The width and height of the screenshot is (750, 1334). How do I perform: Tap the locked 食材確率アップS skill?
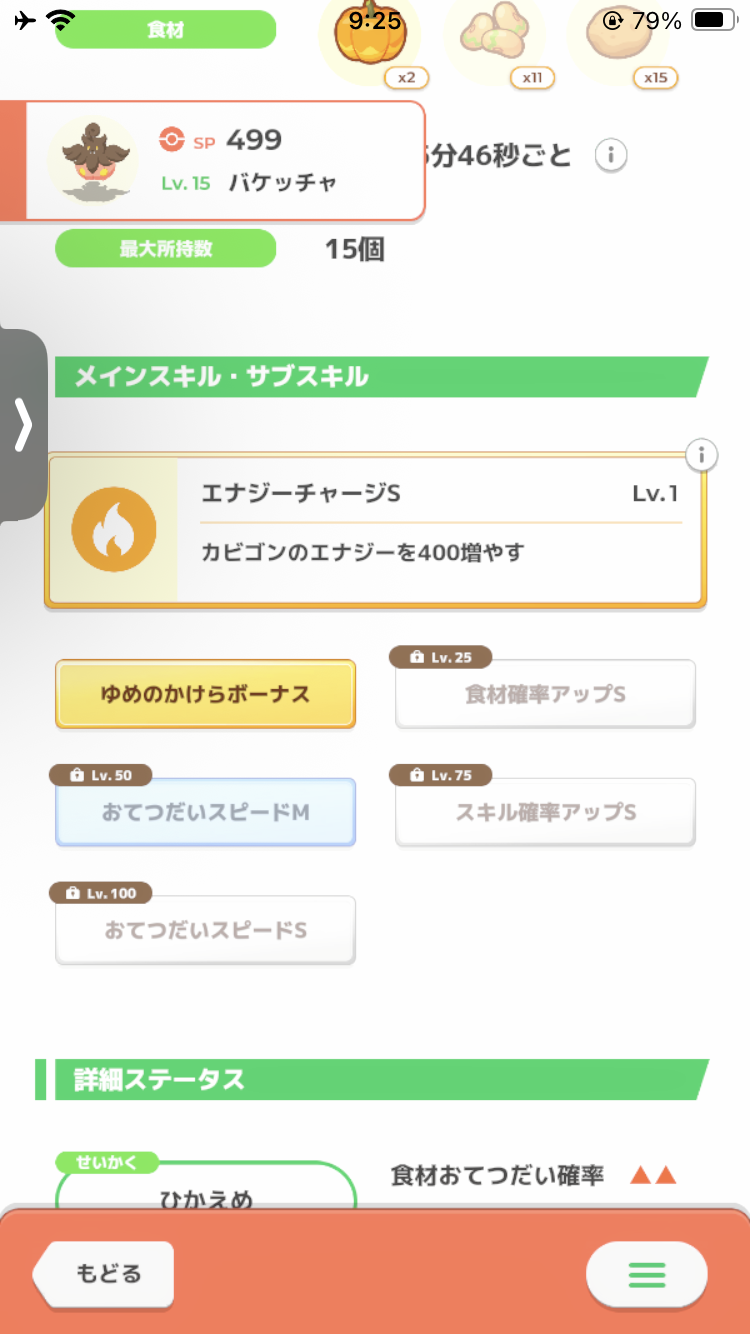click(x=545, y=694)
